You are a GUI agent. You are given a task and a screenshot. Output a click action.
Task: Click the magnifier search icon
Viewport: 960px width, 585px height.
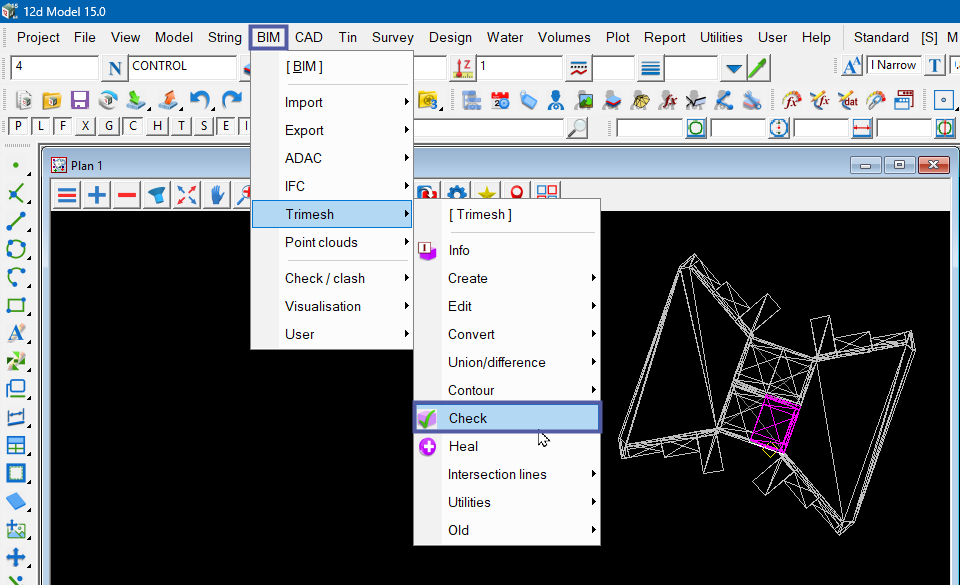point(577,128)
